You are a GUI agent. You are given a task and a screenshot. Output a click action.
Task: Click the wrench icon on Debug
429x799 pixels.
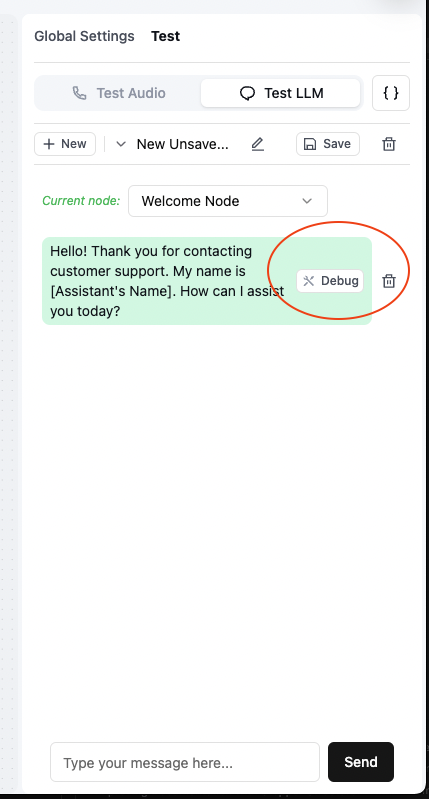(x=309, y=281)
